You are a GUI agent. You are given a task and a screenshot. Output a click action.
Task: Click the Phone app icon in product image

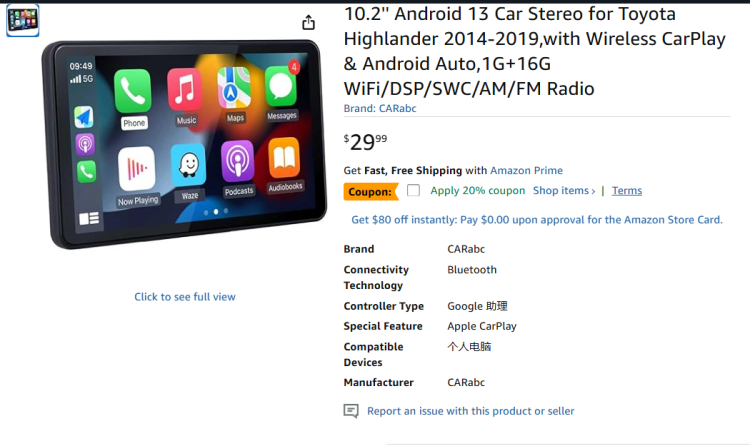point(132,91)
